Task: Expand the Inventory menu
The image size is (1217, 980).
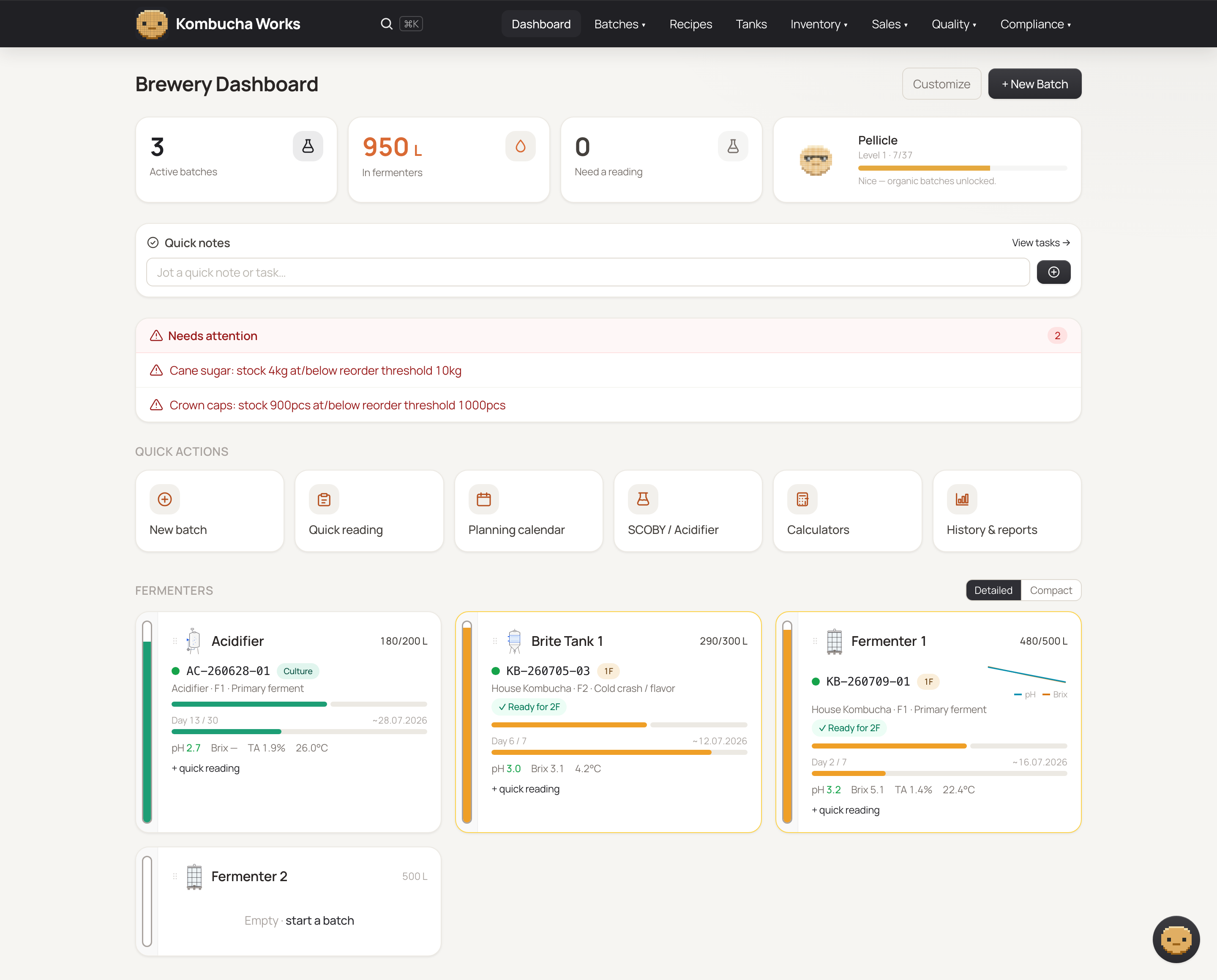Action: [818, 24]
